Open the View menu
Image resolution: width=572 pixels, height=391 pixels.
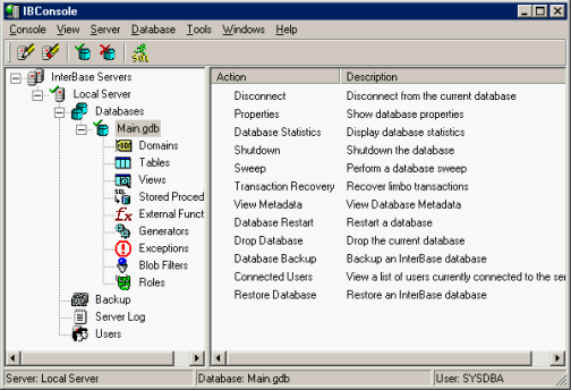(x=68, y=30)
